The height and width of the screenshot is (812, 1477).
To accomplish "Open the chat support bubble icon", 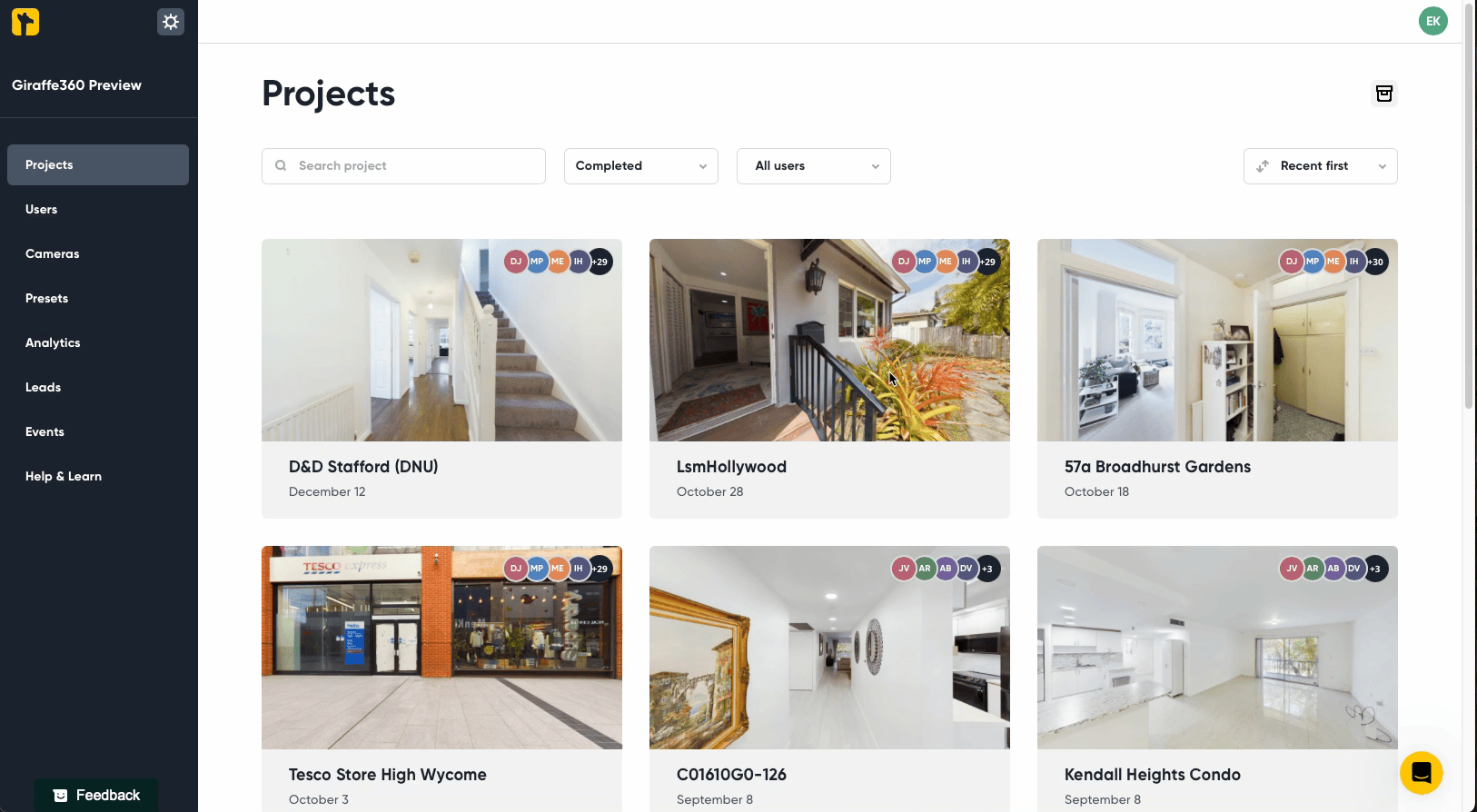I will (x=1421, y=773).
